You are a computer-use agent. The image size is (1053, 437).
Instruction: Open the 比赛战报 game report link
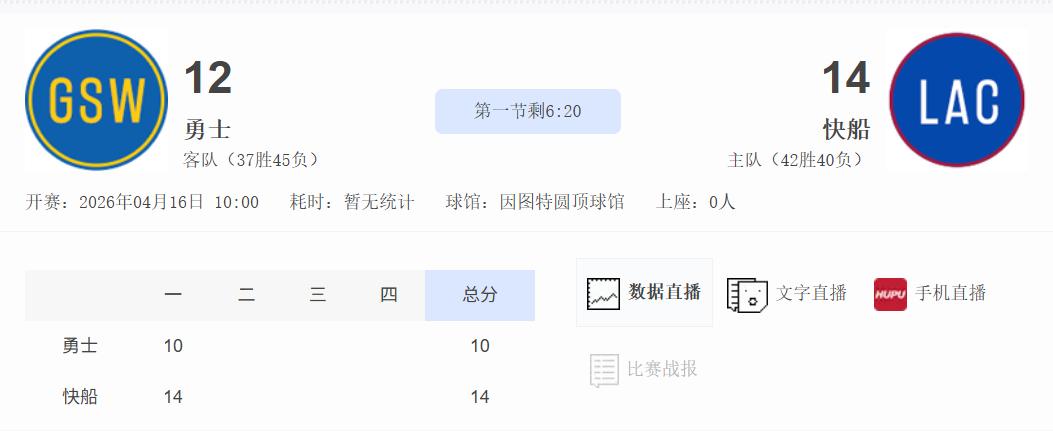click(x=662, y=369)
